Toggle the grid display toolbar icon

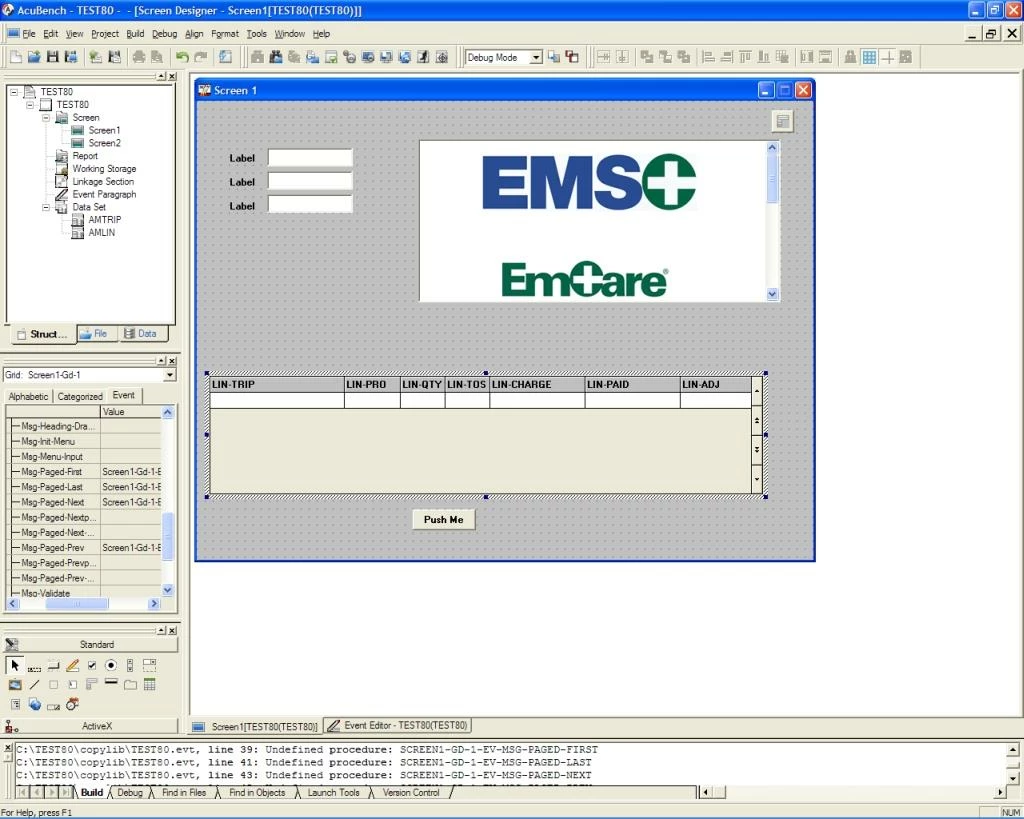coord(869,57)
